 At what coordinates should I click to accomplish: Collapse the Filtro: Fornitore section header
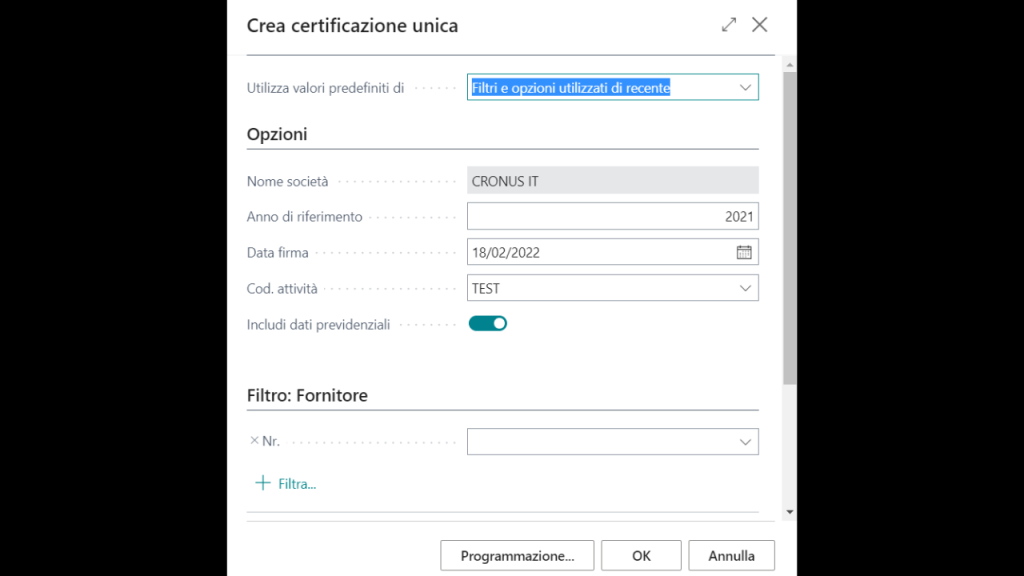[307, 396]
